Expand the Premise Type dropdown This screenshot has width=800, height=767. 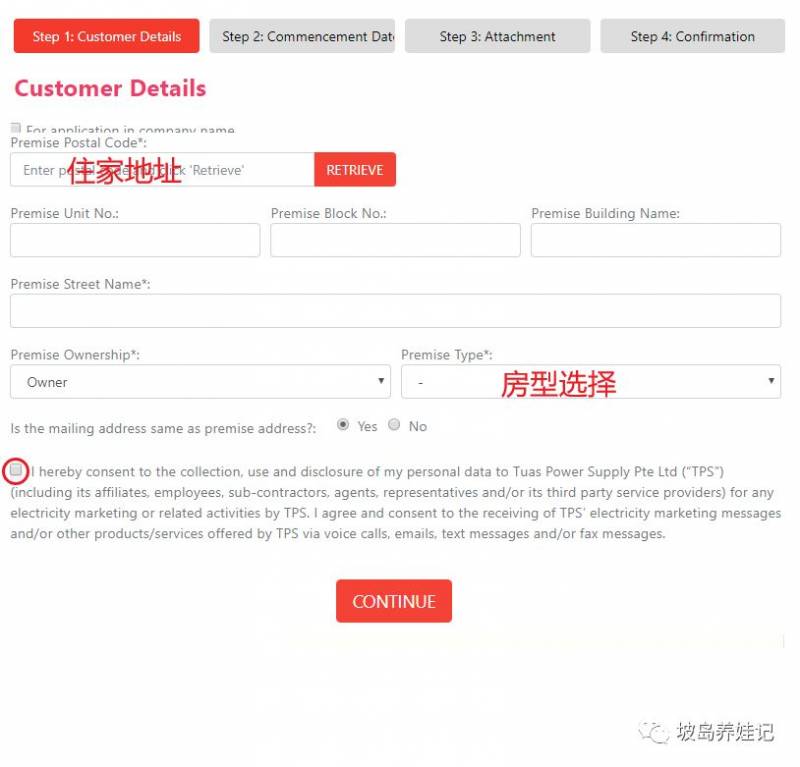[x=590, y=382]
